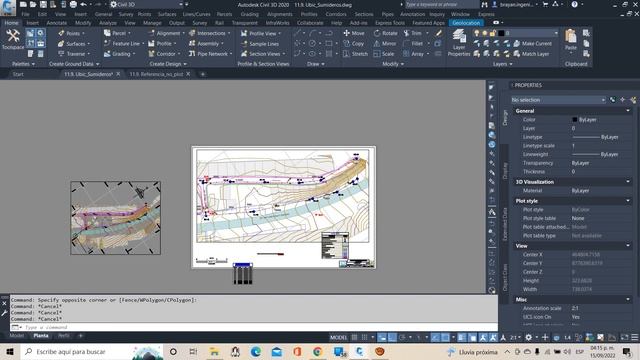Open the Surfaces dropdown
Screen dimensions: 640x360
click(x=74, y=43)
